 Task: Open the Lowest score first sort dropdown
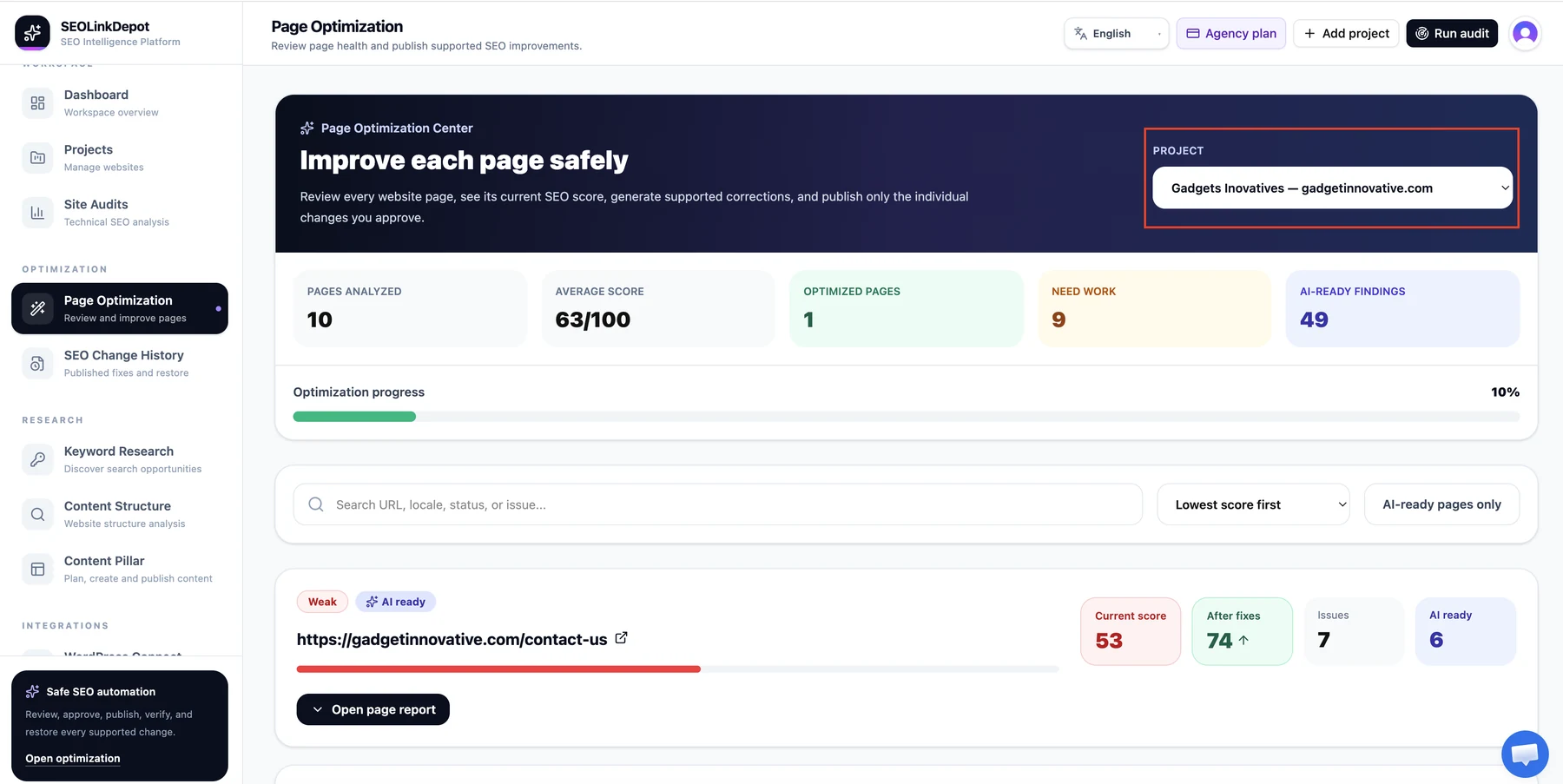(1253, 504)
